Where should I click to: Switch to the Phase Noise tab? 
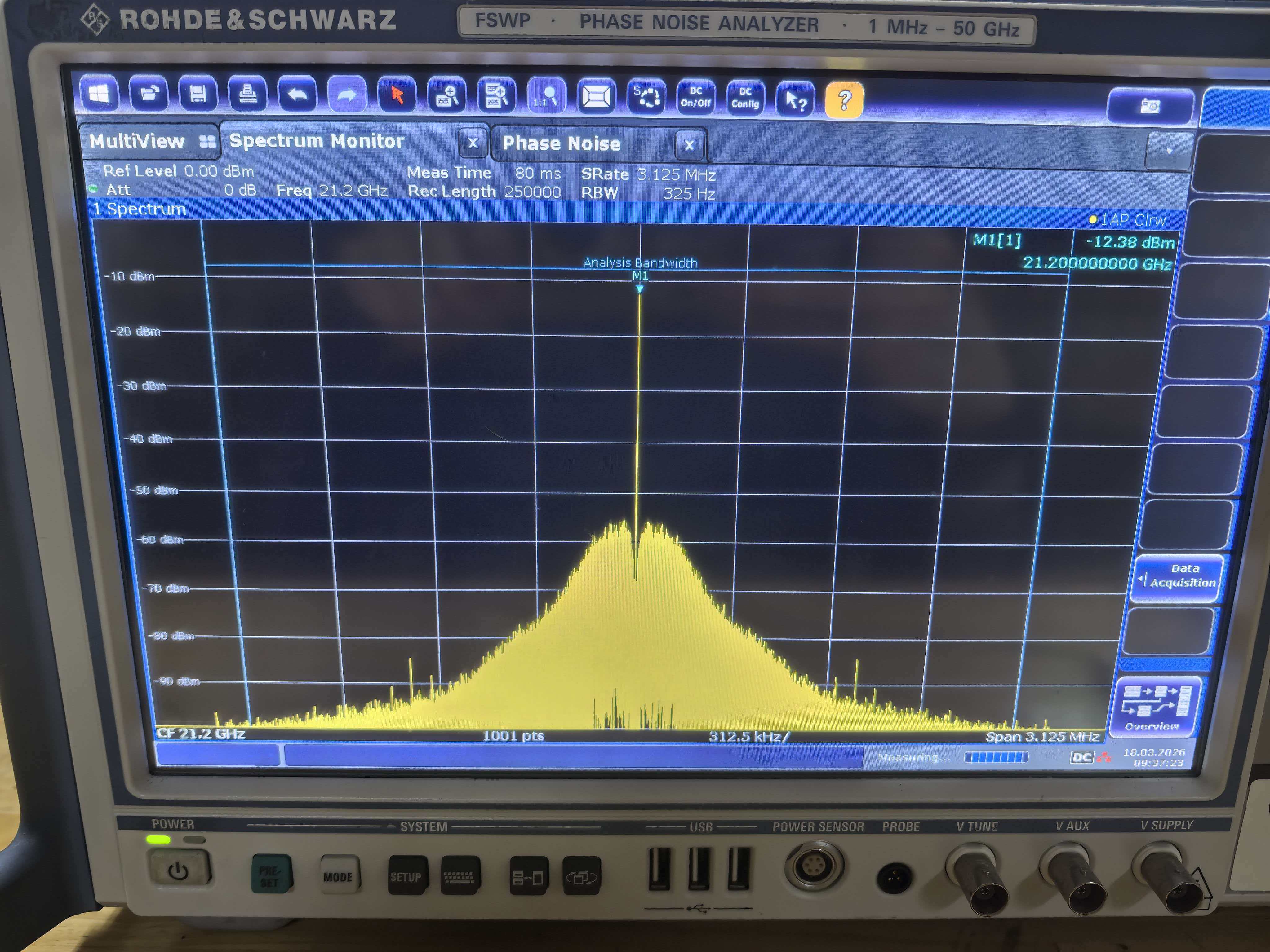[562, 143]
